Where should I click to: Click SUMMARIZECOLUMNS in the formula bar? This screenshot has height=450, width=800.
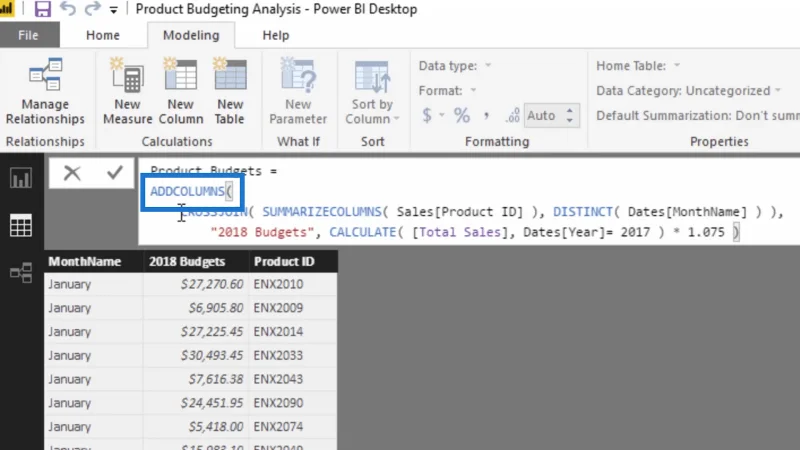pos(322,212)
